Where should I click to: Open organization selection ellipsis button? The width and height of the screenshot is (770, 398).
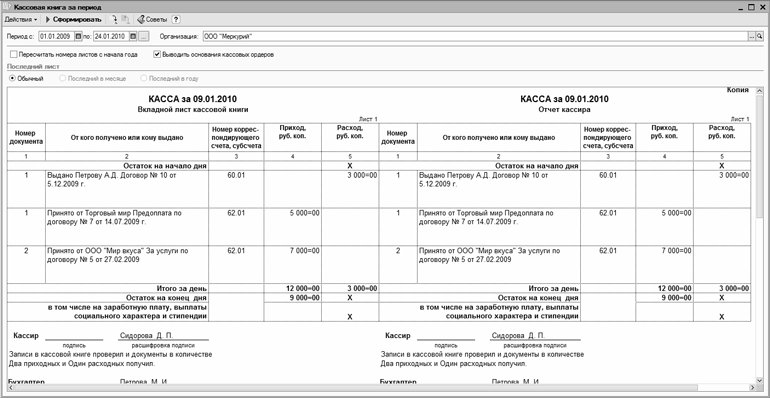point(751,36)
